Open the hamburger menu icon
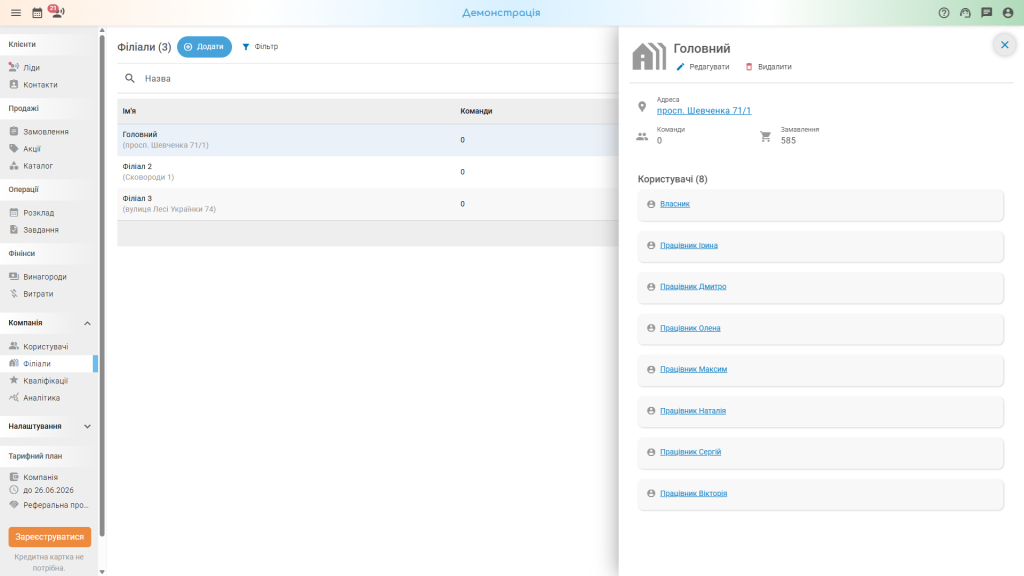Image resolution: width=1024 pixels, height=576 pixels. (x=16, y=12)
